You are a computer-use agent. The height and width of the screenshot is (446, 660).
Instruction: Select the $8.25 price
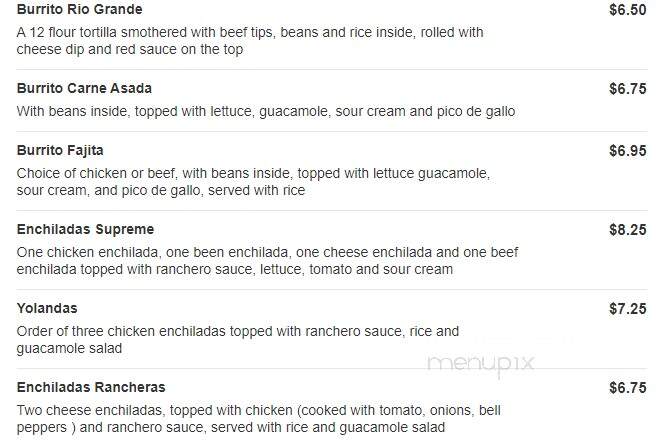[x=628, y=230]
